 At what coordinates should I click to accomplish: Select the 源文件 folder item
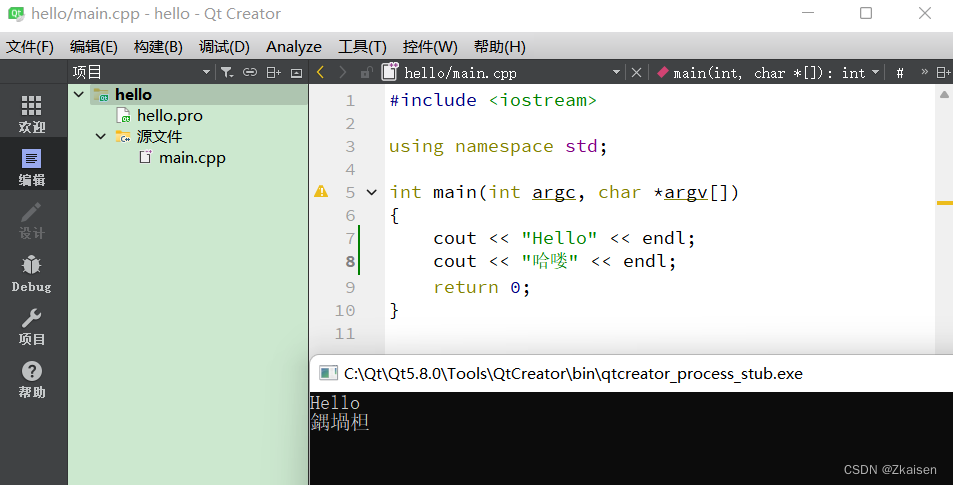coord(159,136)
